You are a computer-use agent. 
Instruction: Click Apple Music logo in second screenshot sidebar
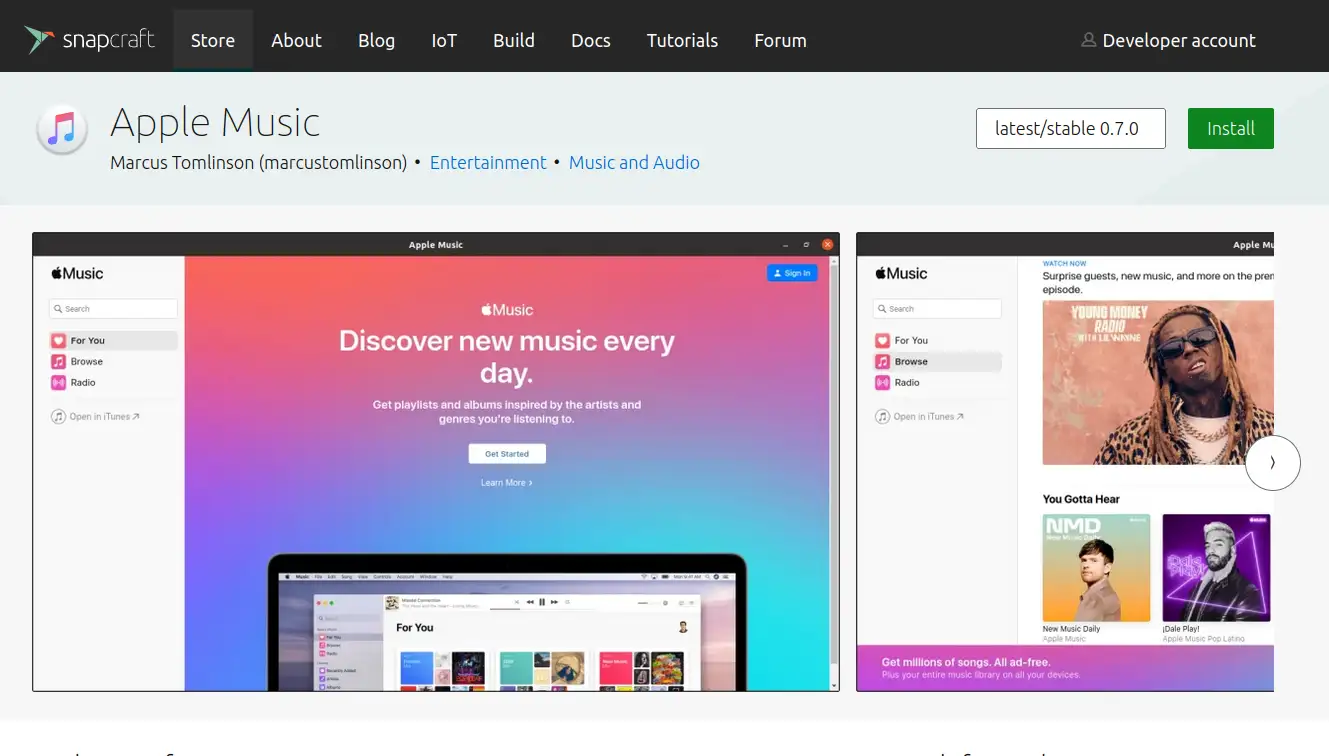901,273
